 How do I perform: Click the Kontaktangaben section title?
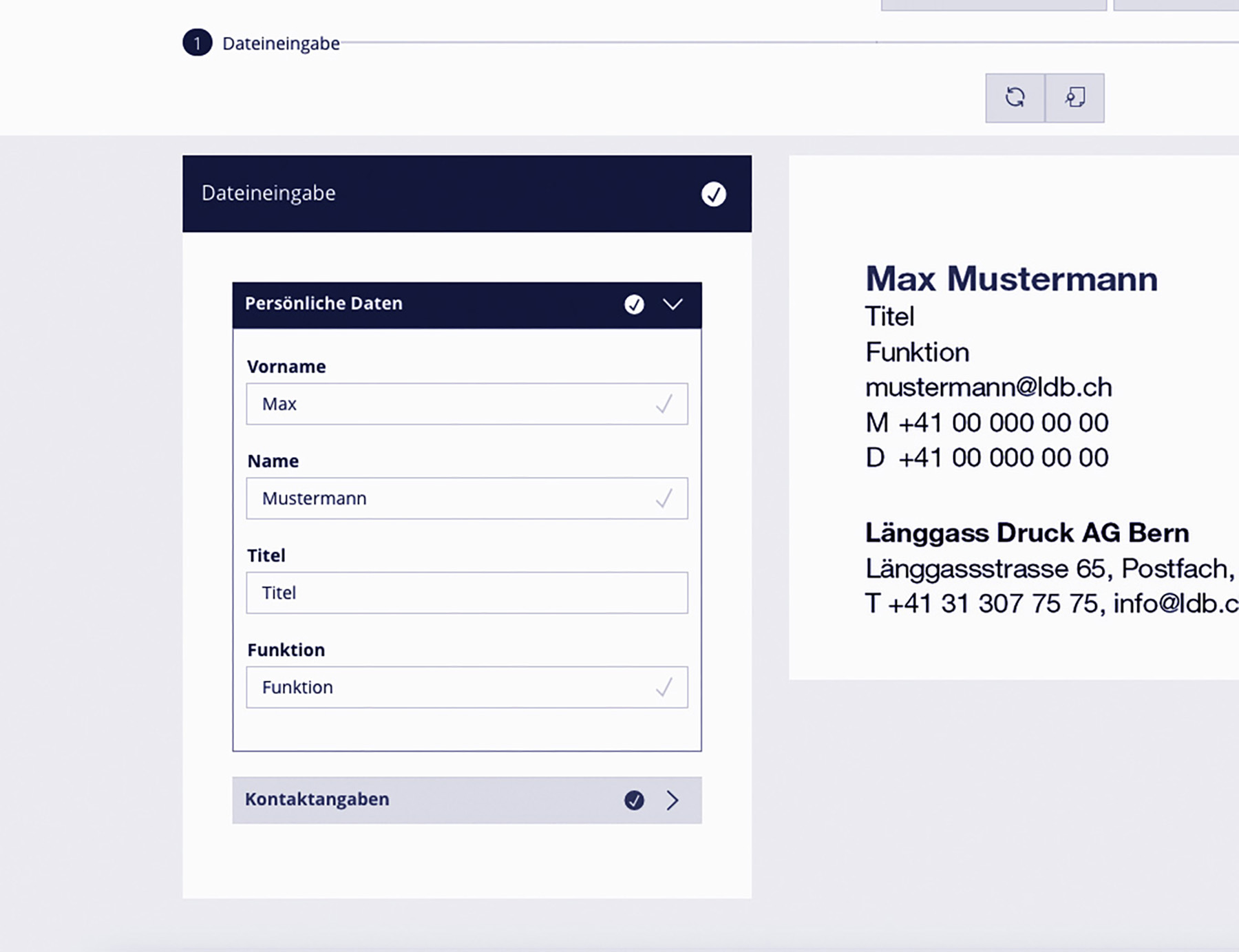(317, 799)
